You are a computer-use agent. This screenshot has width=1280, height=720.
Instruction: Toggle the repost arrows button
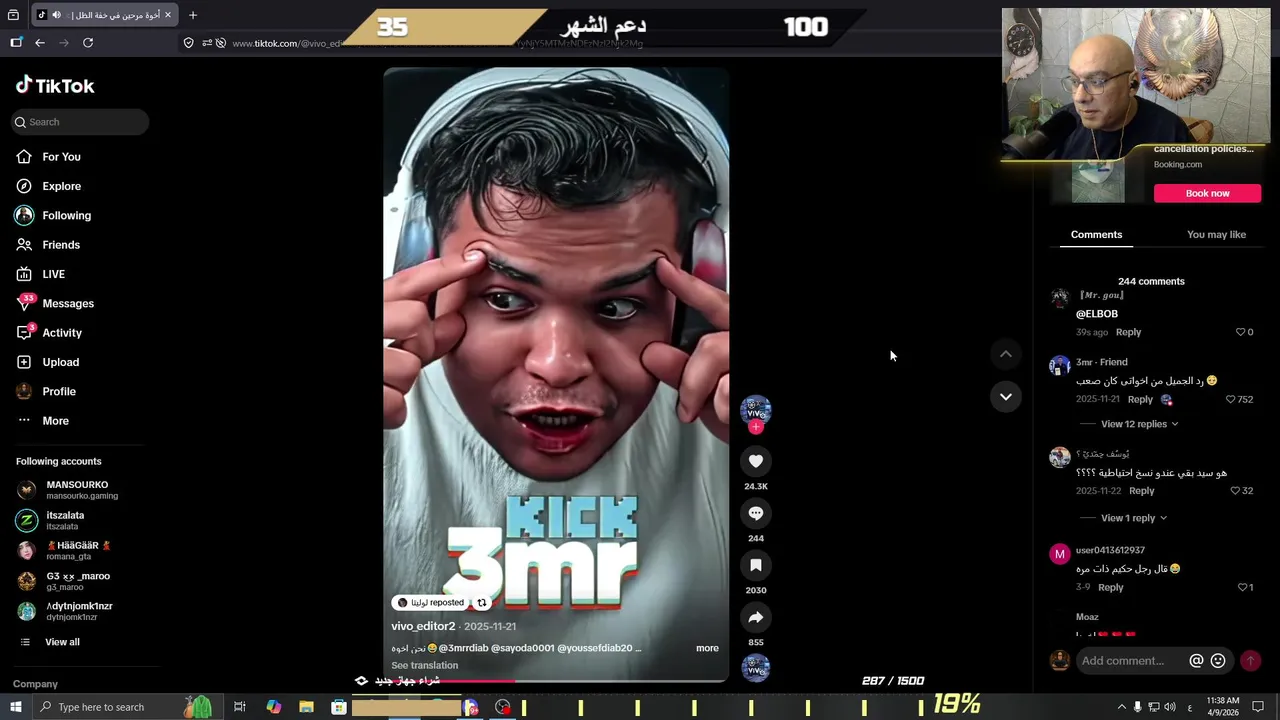click(482, 603)
